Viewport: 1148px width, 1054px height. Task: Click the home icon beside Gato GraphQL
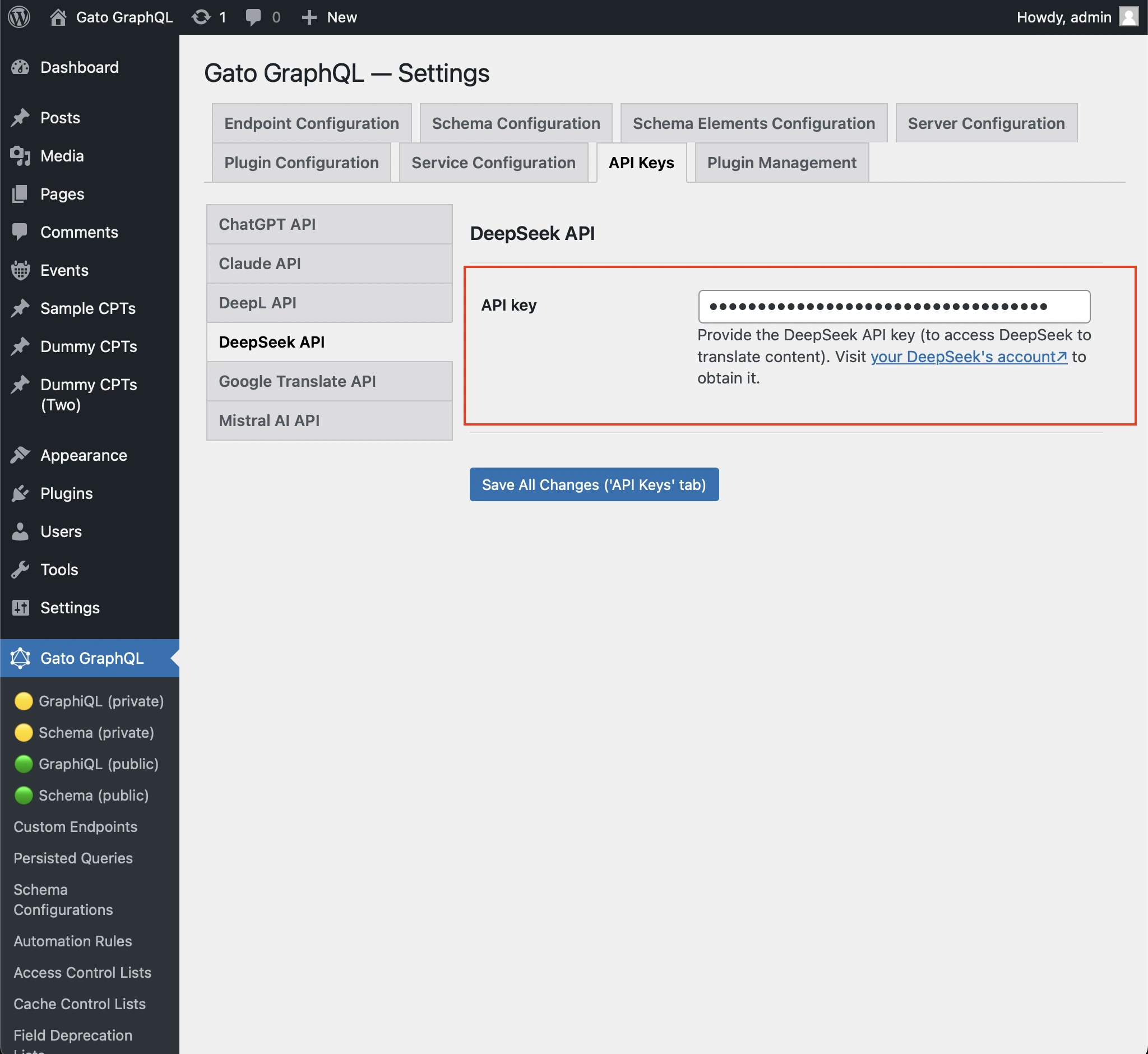pyautogui.click(x=58, y=17)
